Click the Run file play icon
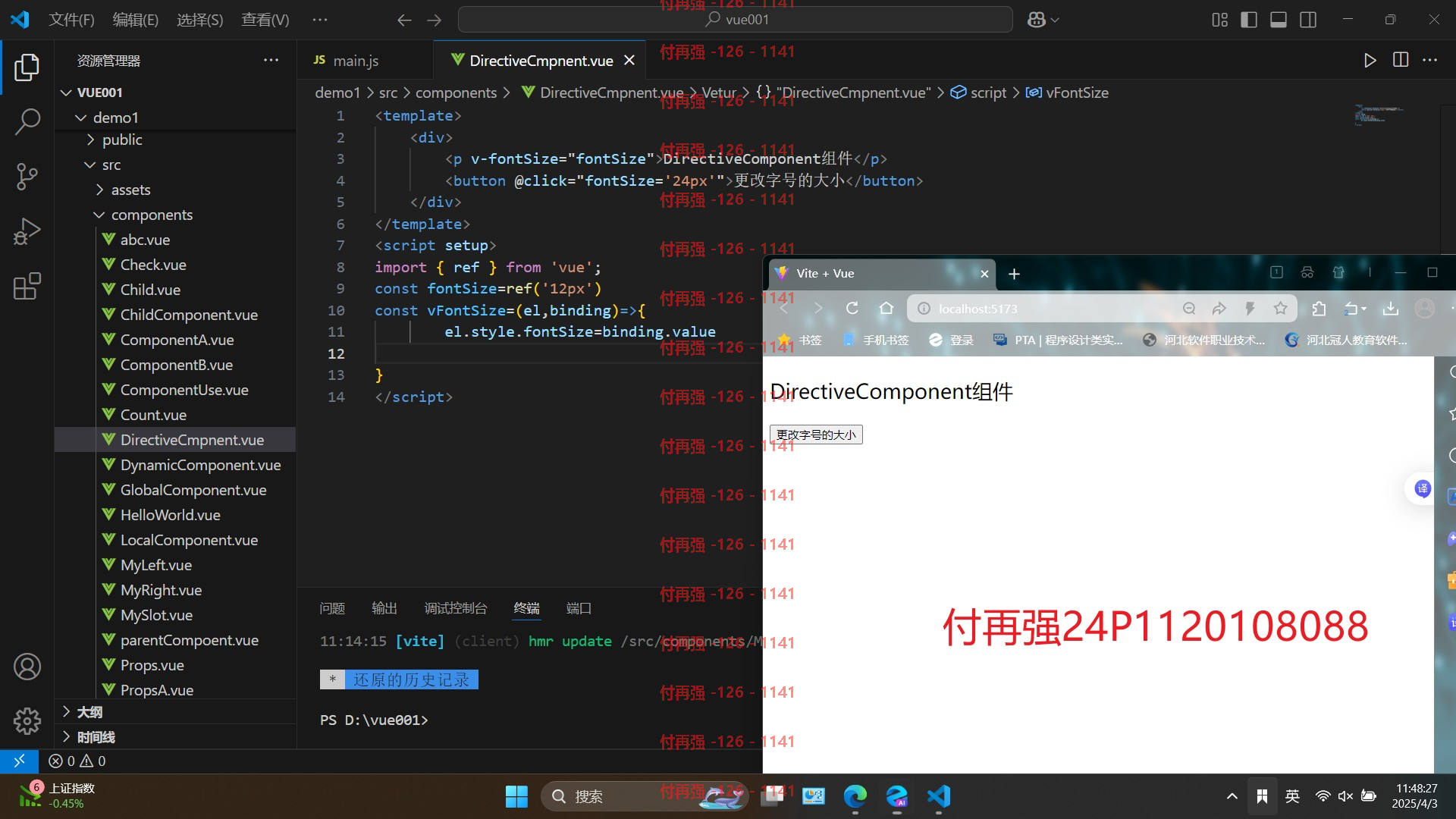Image resolution: width=1456 pixels, height=819 pixels. (x=1370, y=60)
